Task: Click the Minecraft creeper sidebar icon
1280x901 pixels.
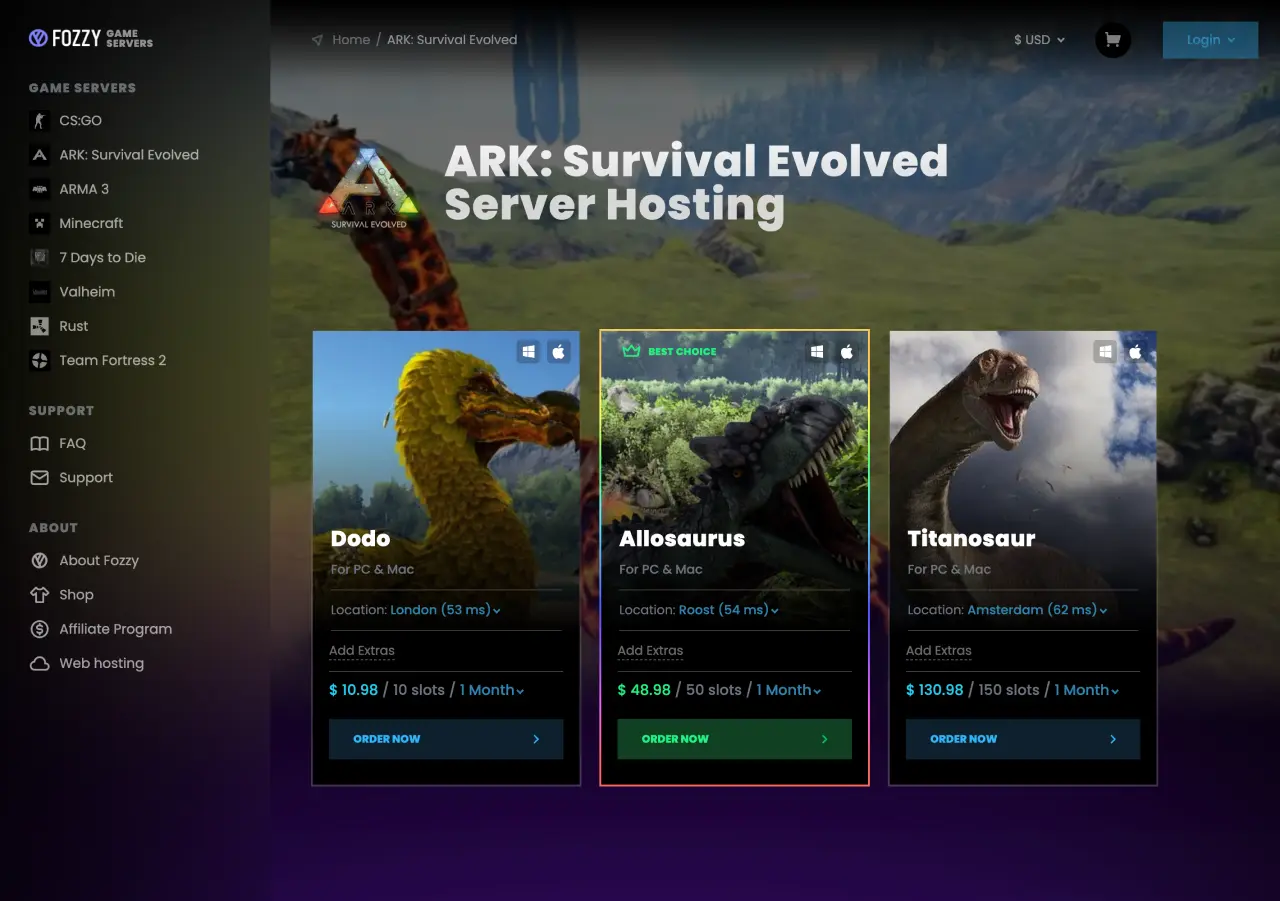Action: pos(39,223)
